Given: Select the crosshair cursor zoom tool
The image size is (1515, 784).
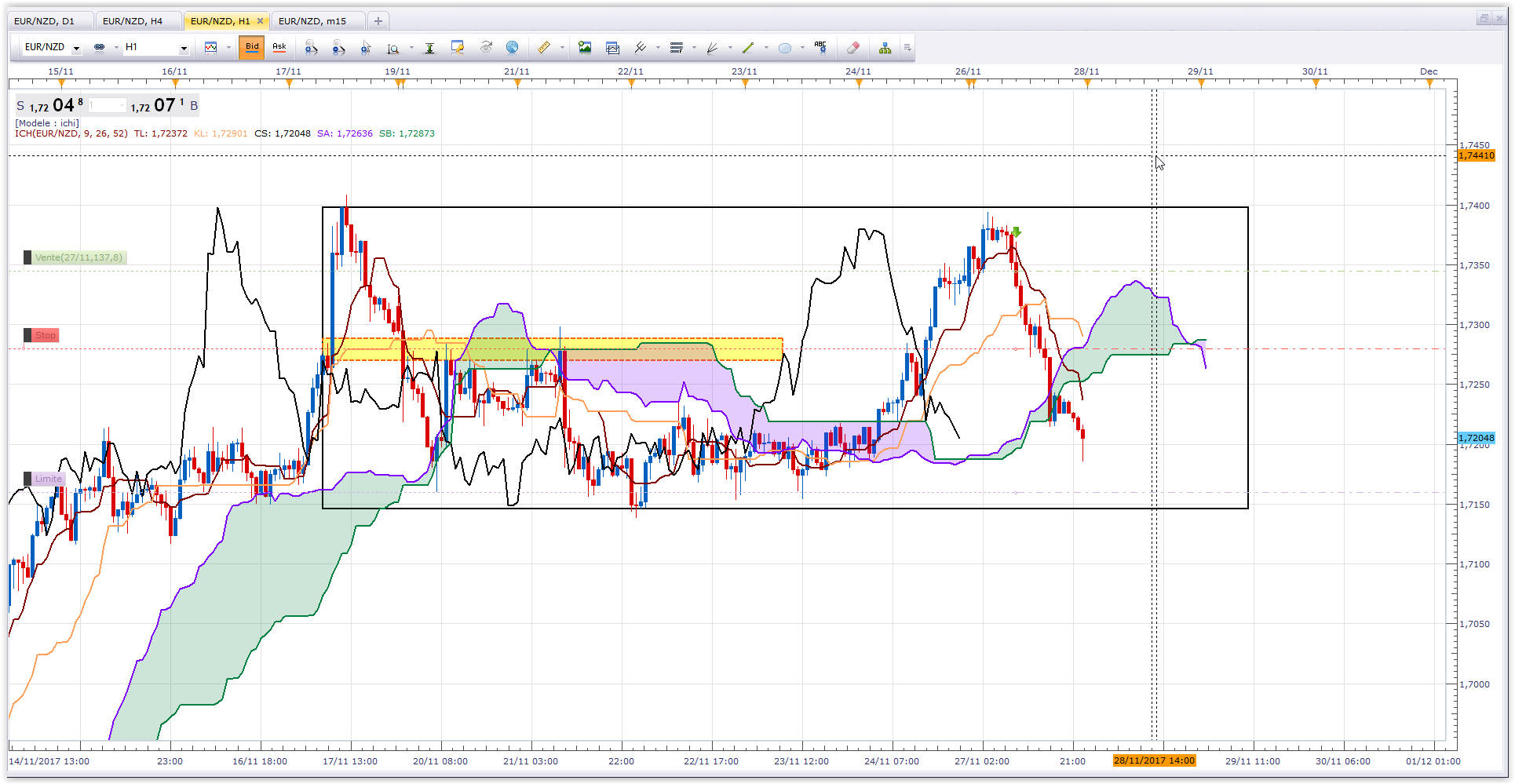Looking at the screenshot, I should [366, 48].
